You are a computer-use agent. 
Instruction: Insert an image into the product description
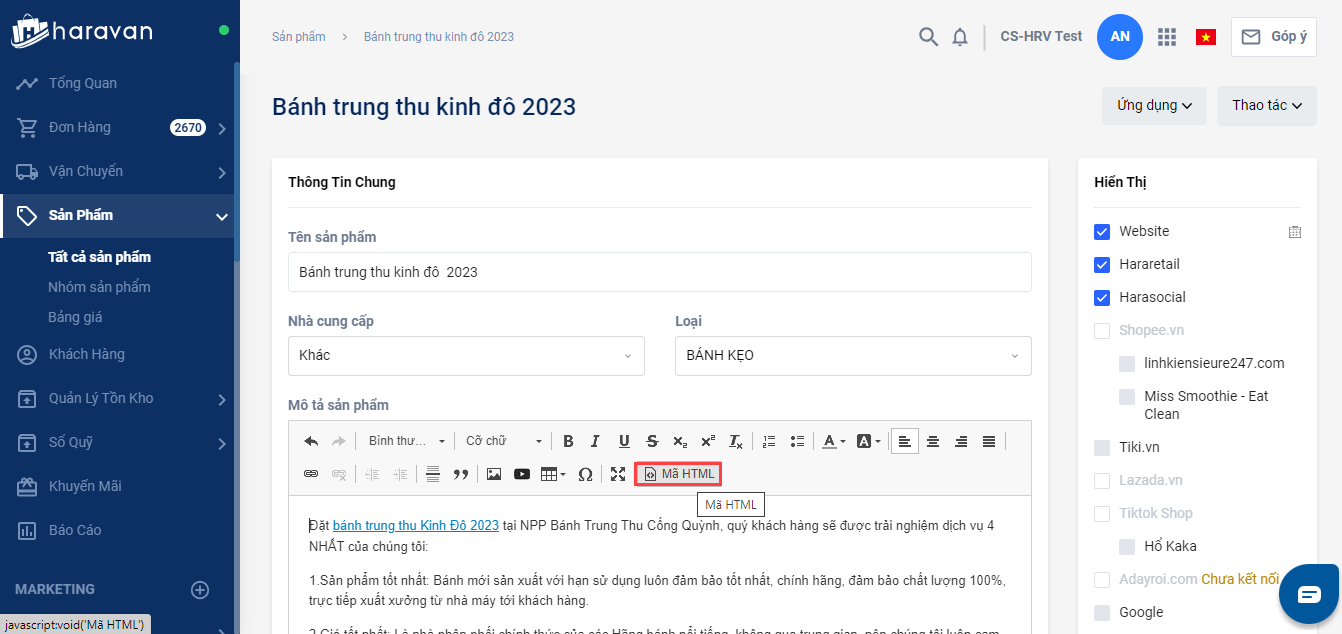coord(493,474)
